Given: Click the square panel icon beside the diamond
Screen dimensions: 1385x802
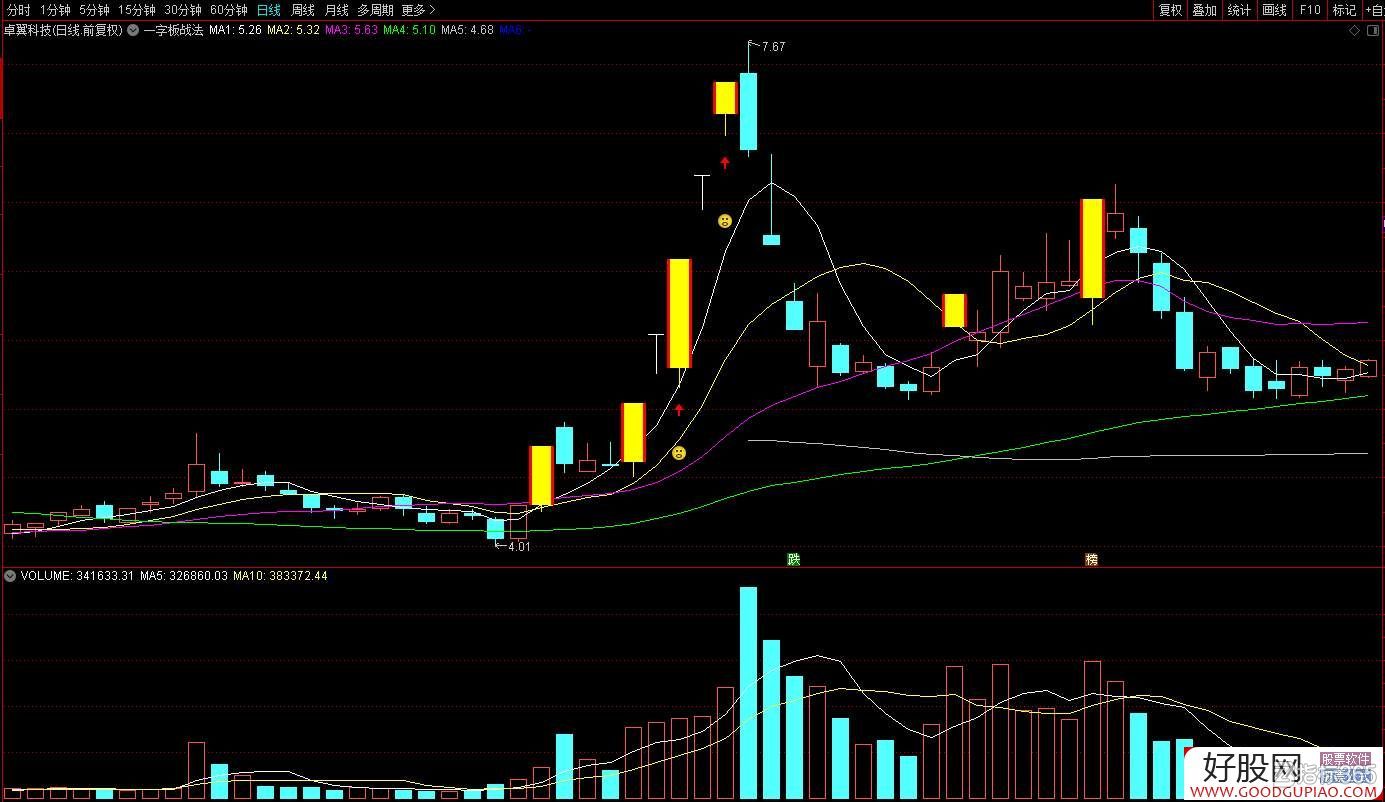Looking at the screenshot, I should 1372,31.
